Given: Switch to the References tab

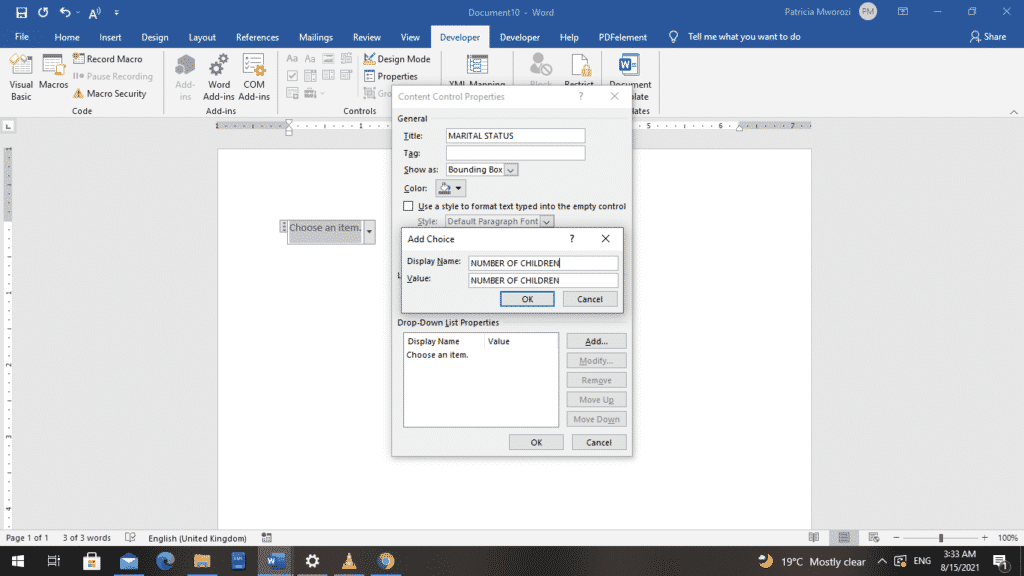Looking at the screenshot, I should pos(257,37).
